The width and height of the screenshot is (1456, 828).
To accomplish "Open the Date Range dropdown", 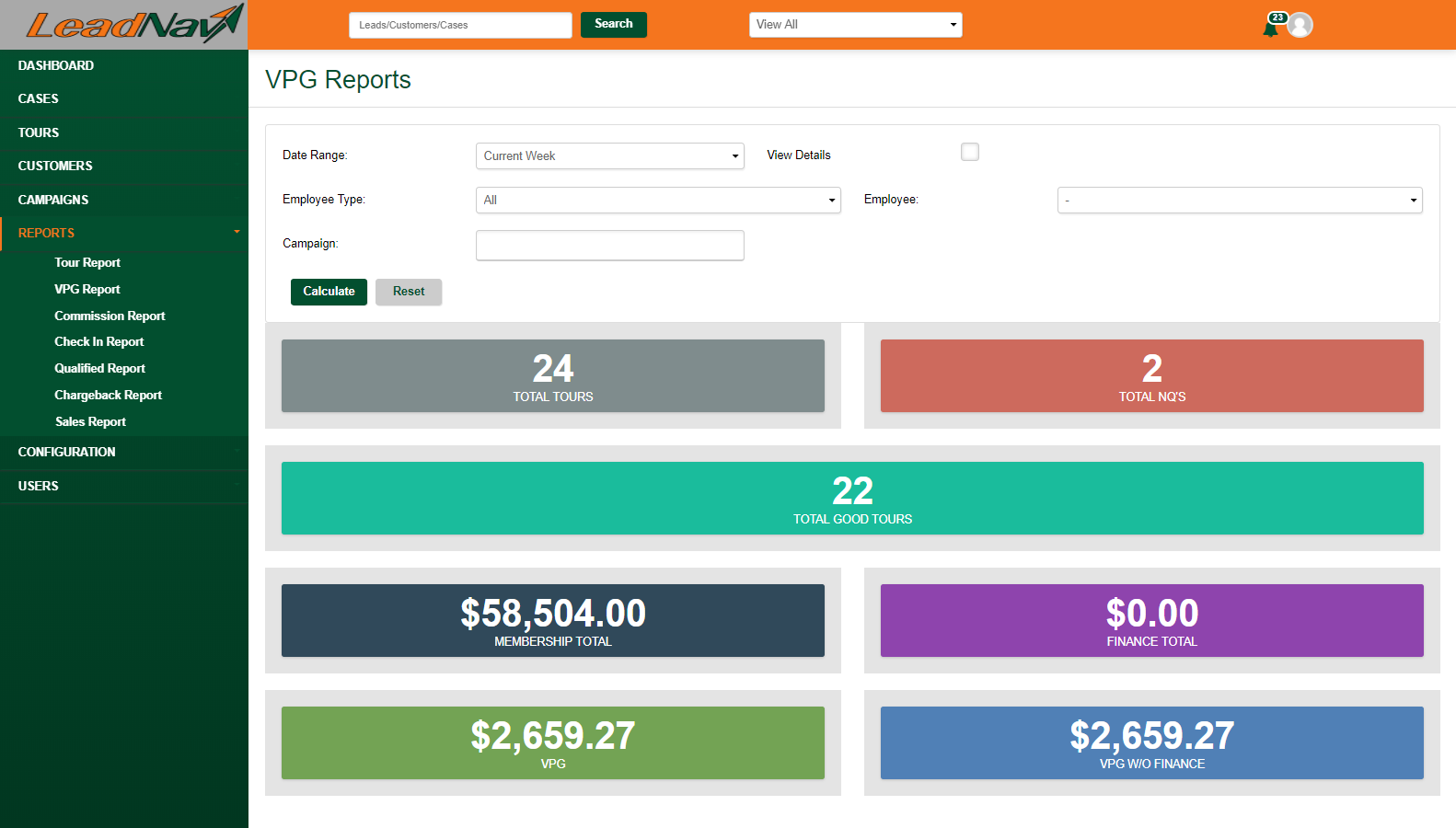I will (x=609, y=155).
